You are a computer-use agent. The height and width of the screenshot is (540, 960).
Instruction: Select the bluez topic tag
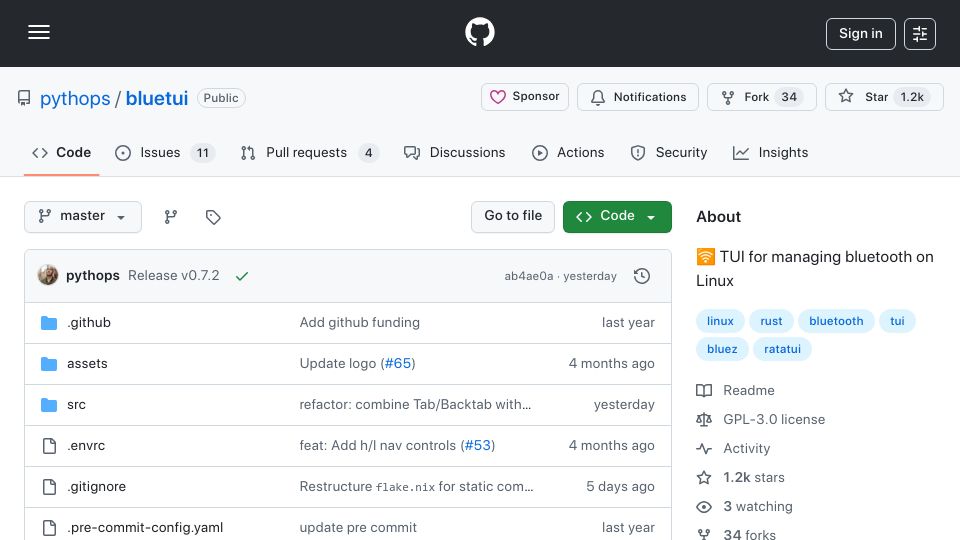point(722,349)
